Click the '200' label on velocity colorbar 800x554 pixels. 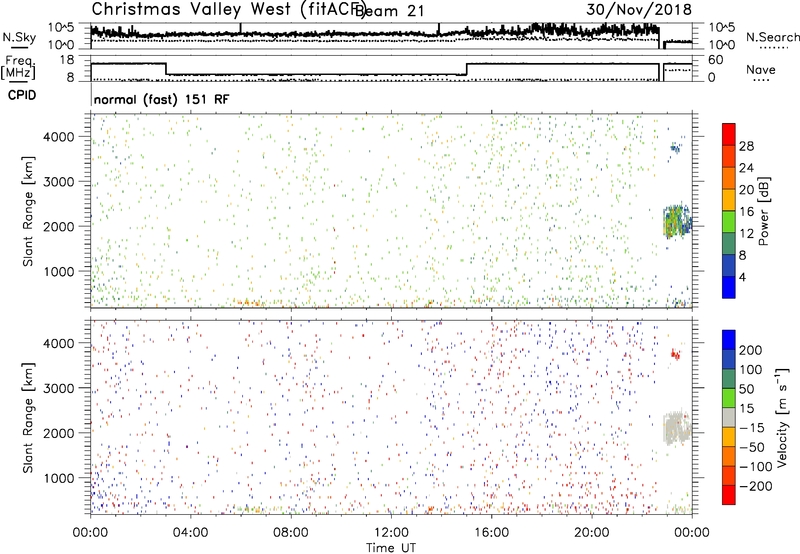point(750,350)
